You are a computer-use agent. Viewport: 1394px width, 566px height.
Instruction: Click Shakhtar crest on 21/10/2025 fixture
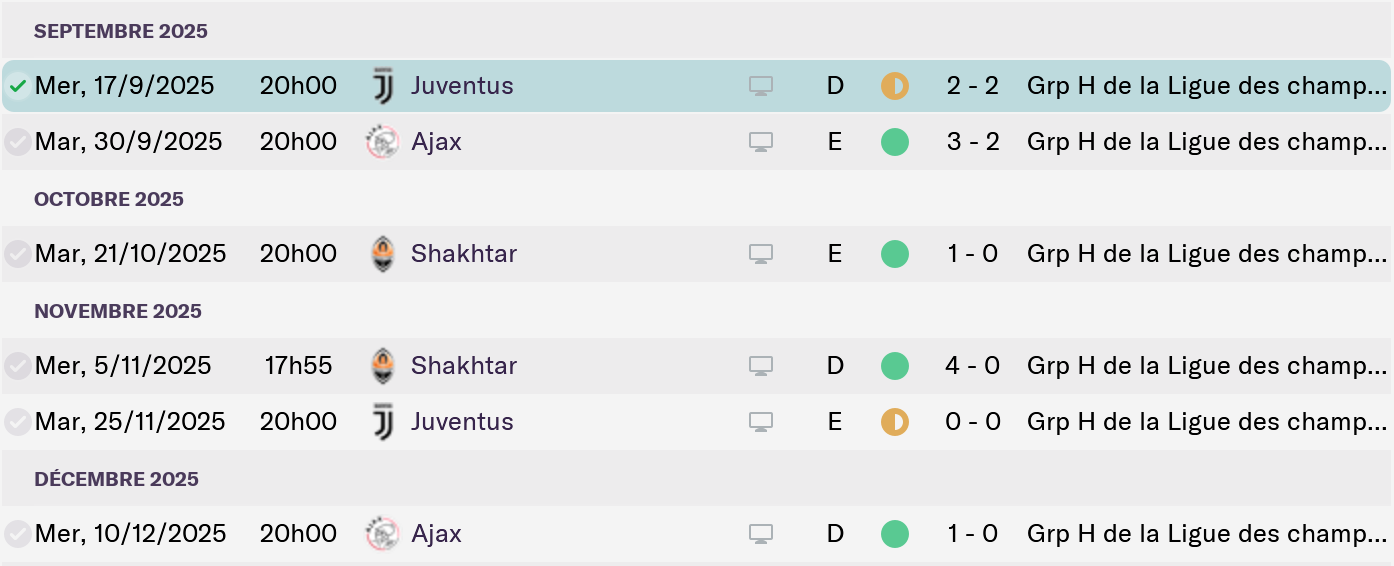(x=383, y=254)
